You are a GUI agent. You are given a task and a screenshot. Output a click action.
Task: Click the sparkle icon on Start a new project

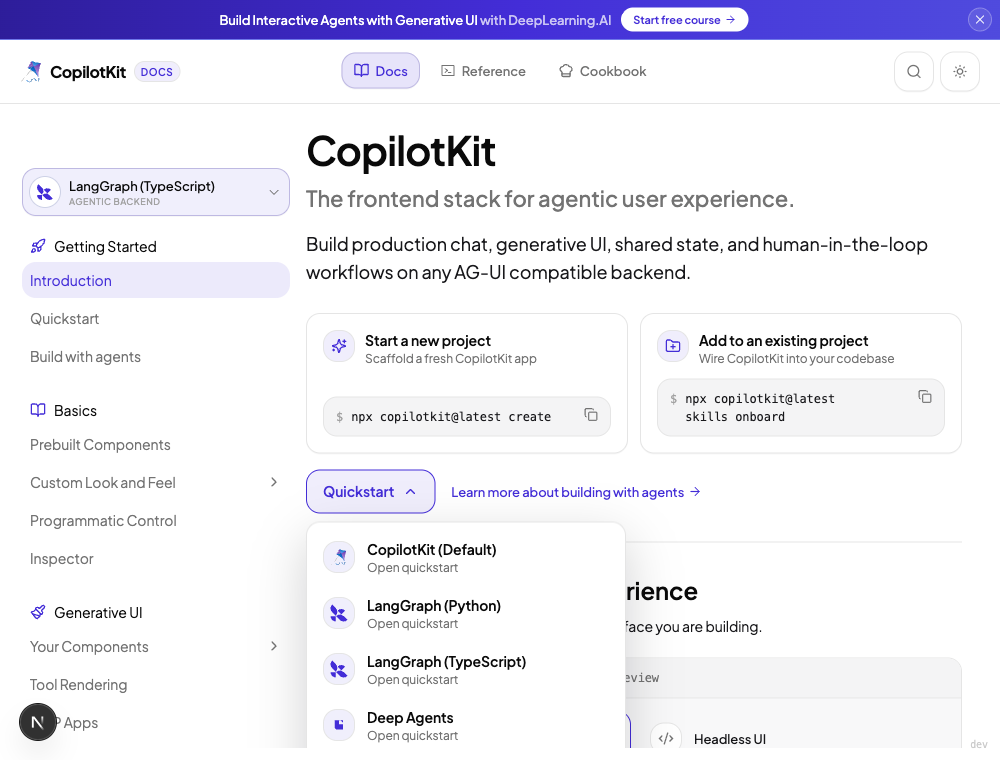(x=339, y=346)
